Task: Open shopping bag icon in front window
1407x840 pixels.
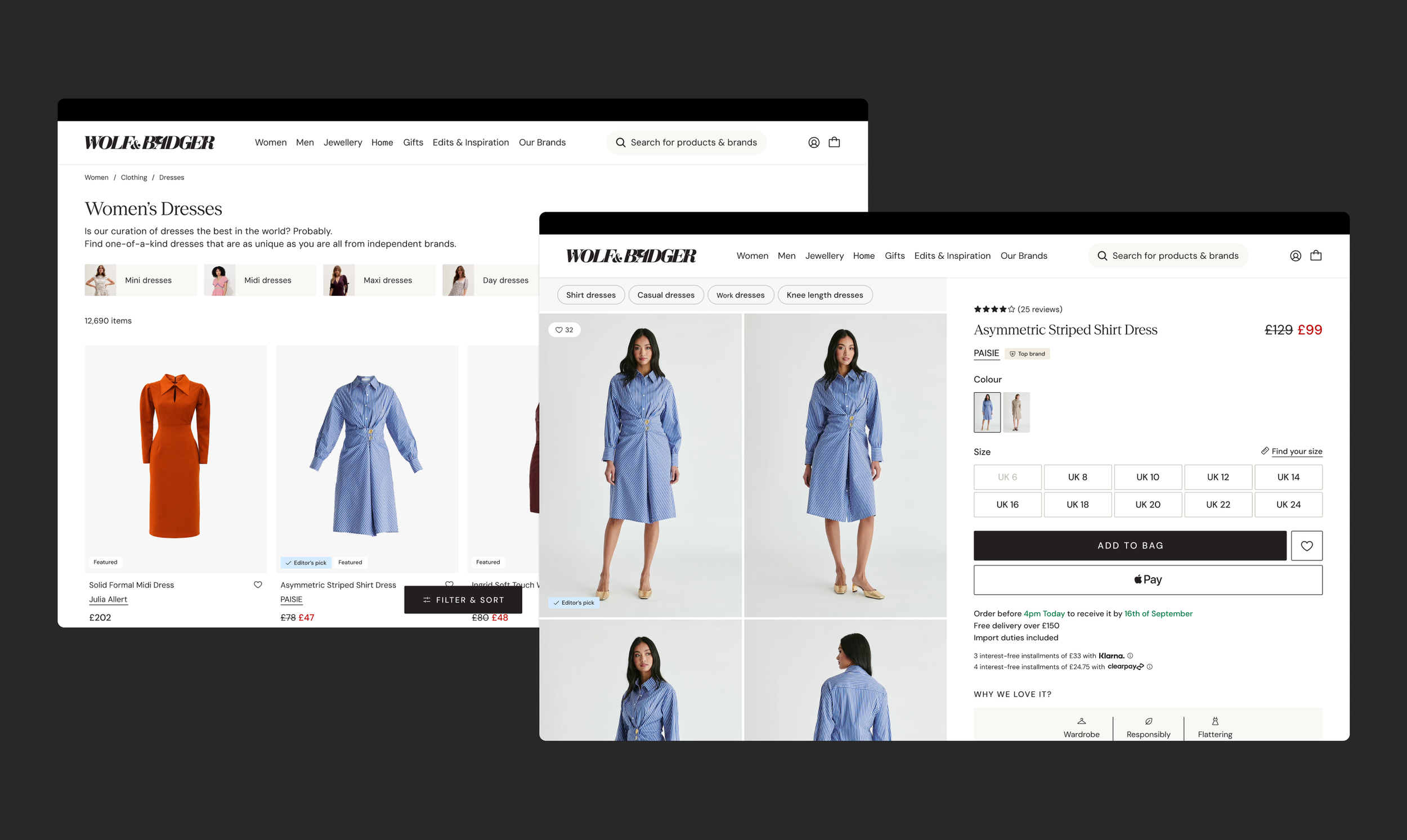Action: point(1316,255)
